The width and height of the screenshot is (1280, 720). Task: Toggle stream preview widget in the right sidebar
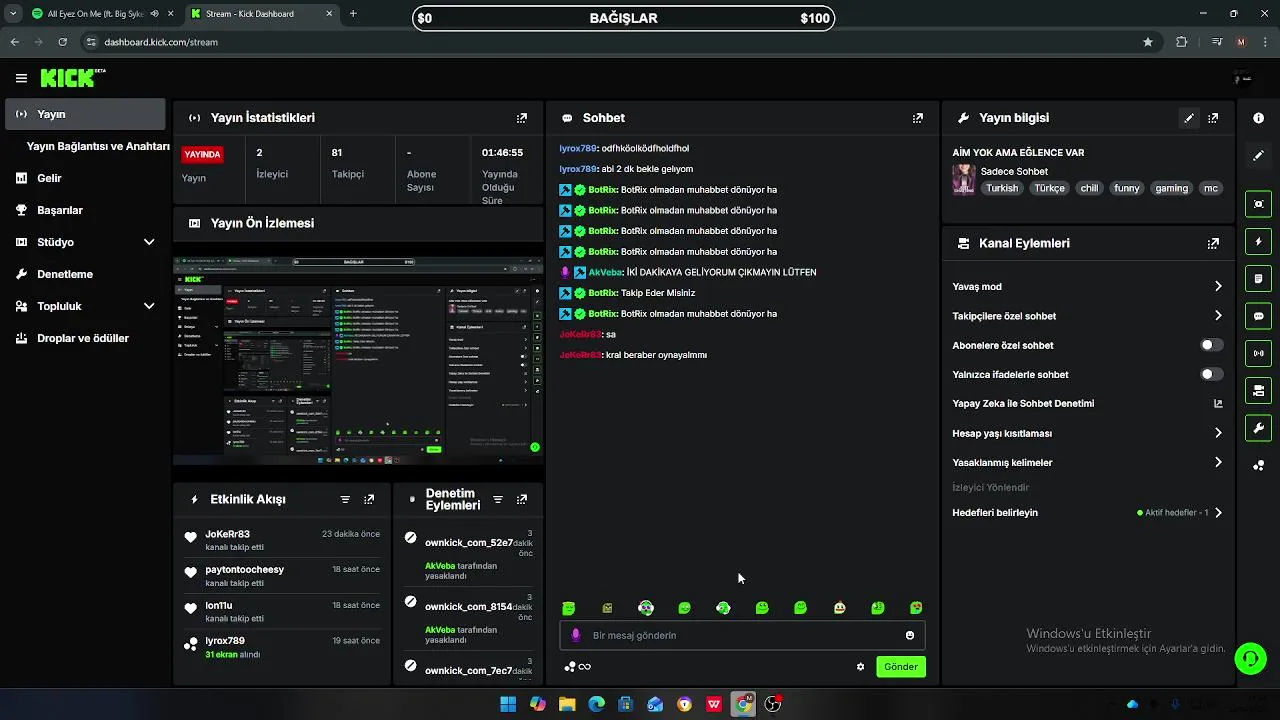coord(1258,204)
